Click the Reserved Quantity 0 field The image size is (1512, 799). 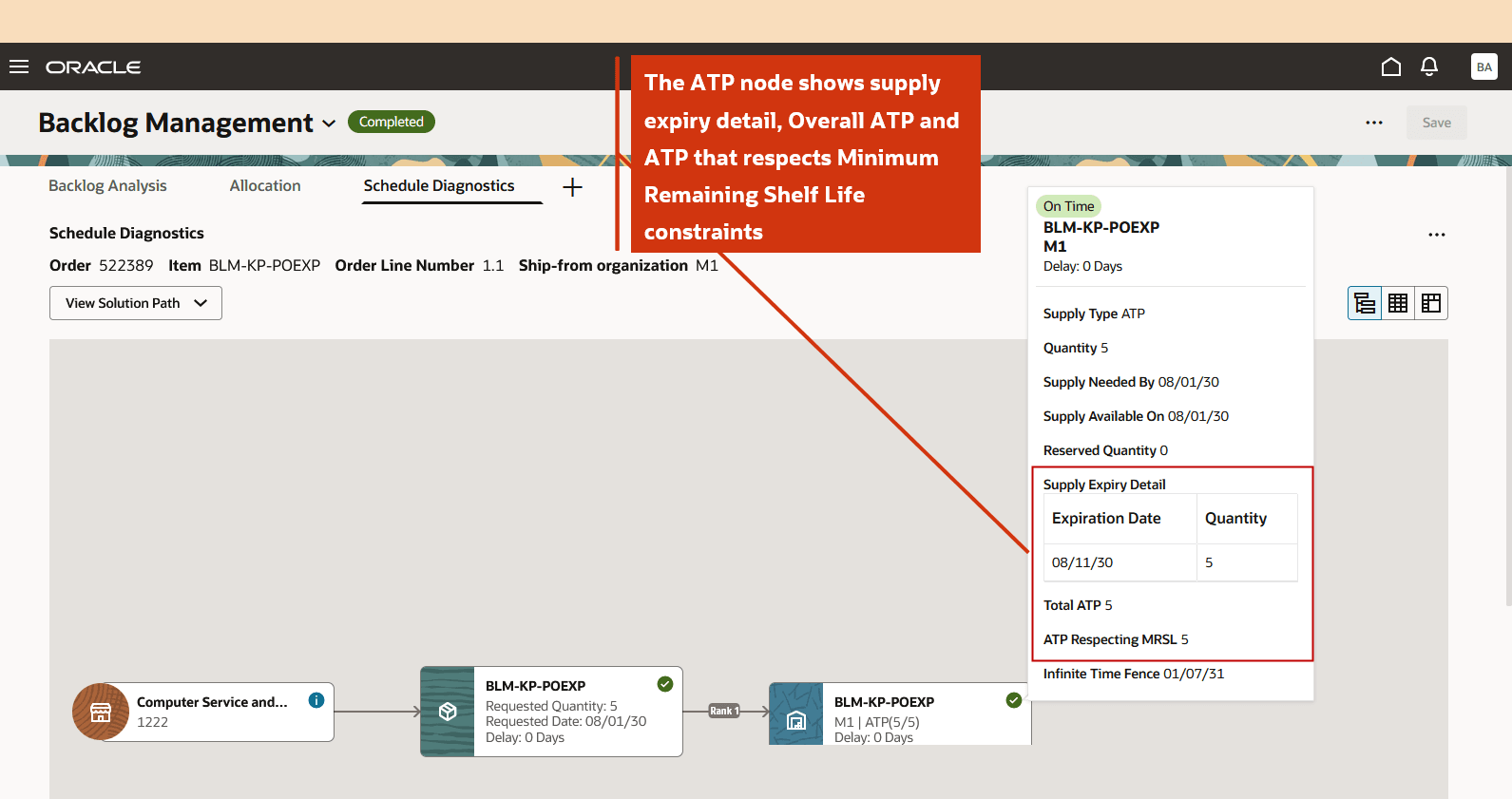[x=1105, y=450]
